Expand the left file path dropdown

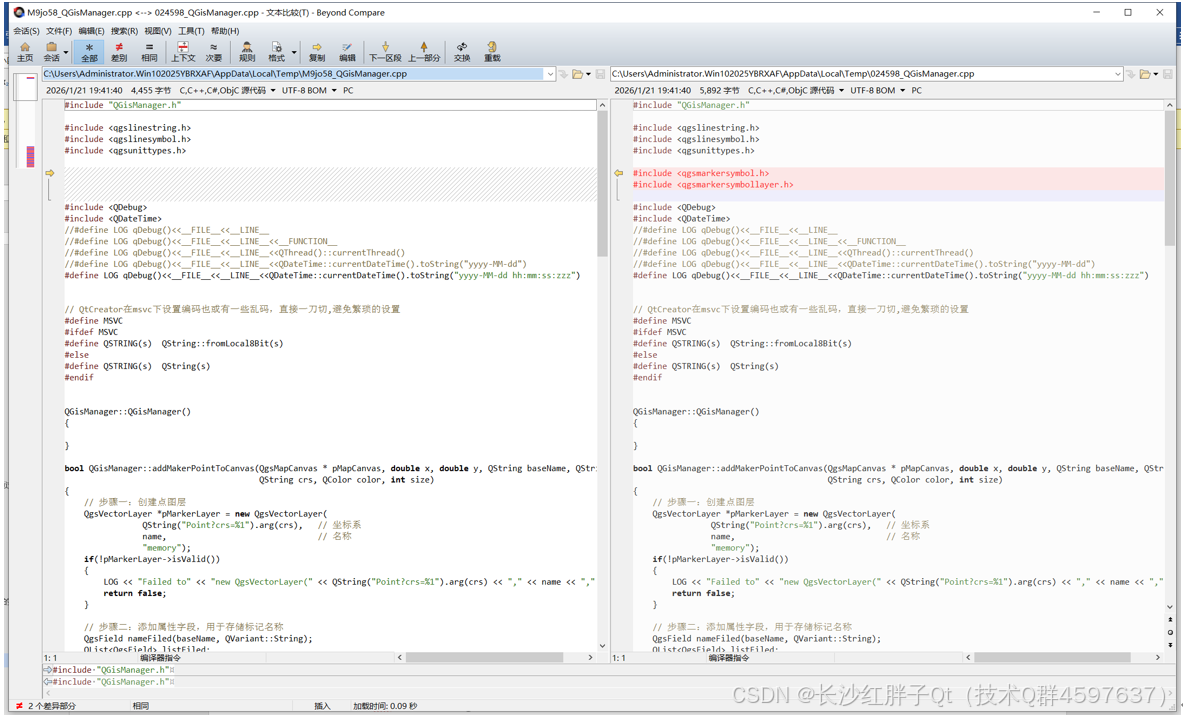pyautogui.click(x=550, y=74)
